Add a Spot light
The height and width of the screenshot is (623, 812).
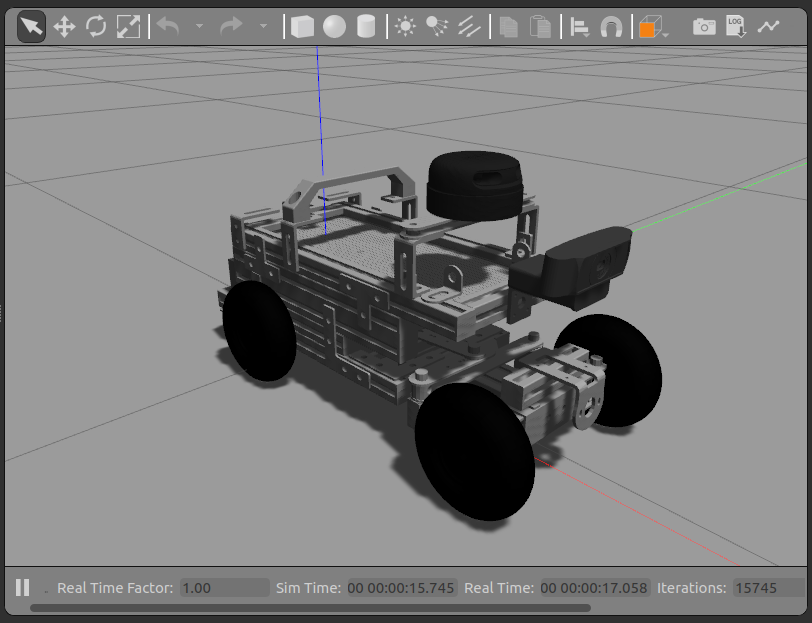[x=437, y=26]
